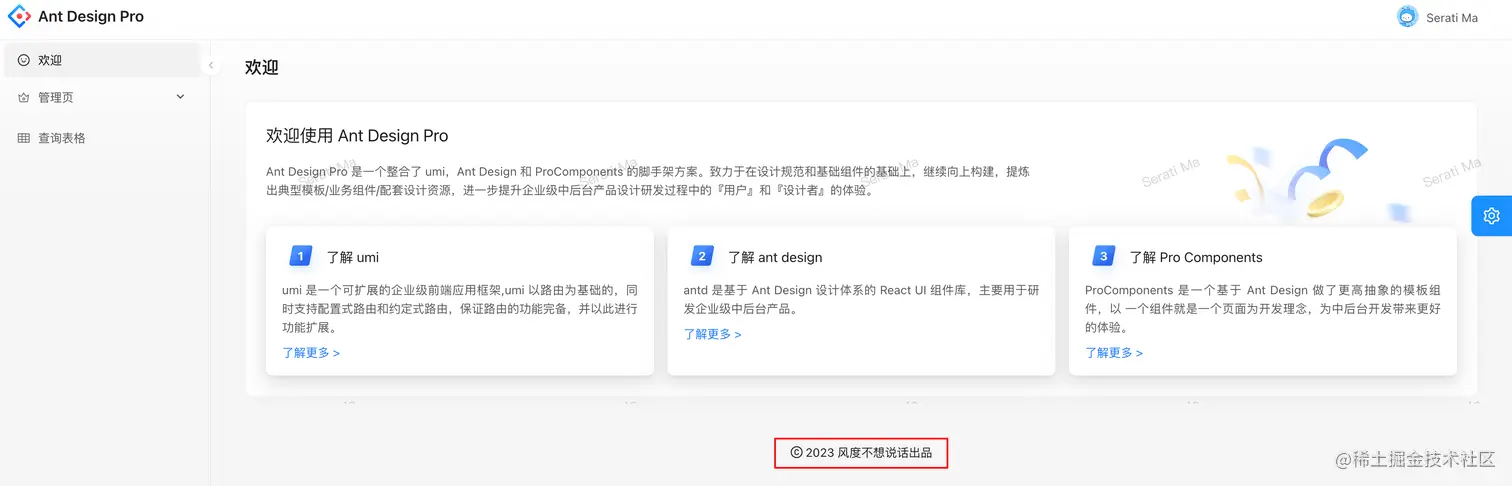Screen dimensions: 1512x486
Task: Open 了解更多 link in the ant design card
Action: pos(713,334)
